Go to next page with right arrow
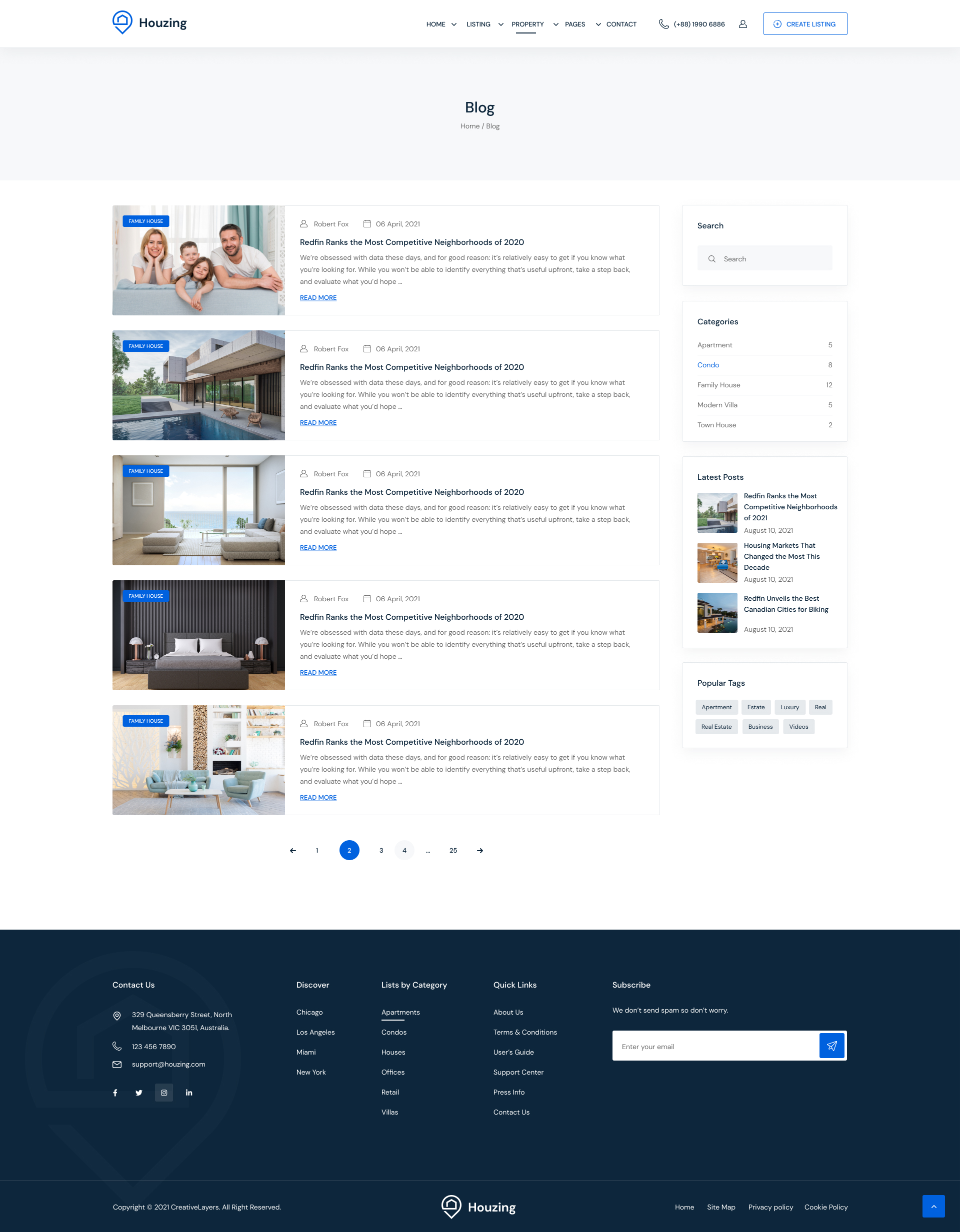The image size is (960, 1232). [x=479, y=850]
